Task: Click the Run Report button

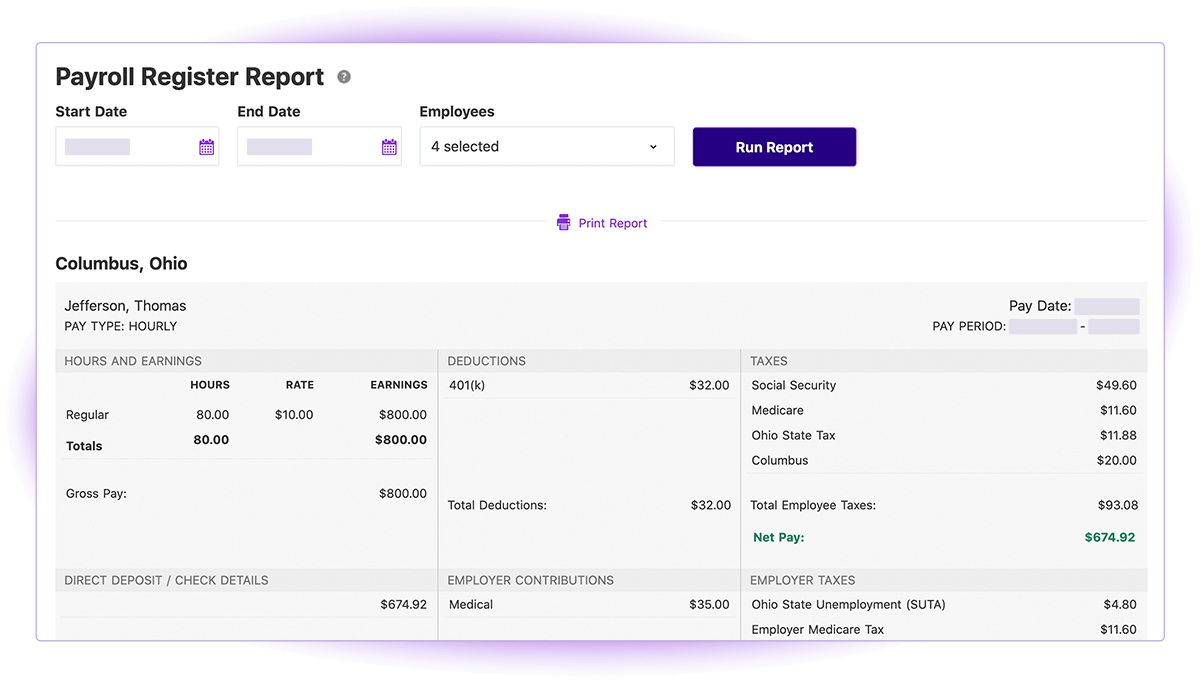Action: click(774, 147)
